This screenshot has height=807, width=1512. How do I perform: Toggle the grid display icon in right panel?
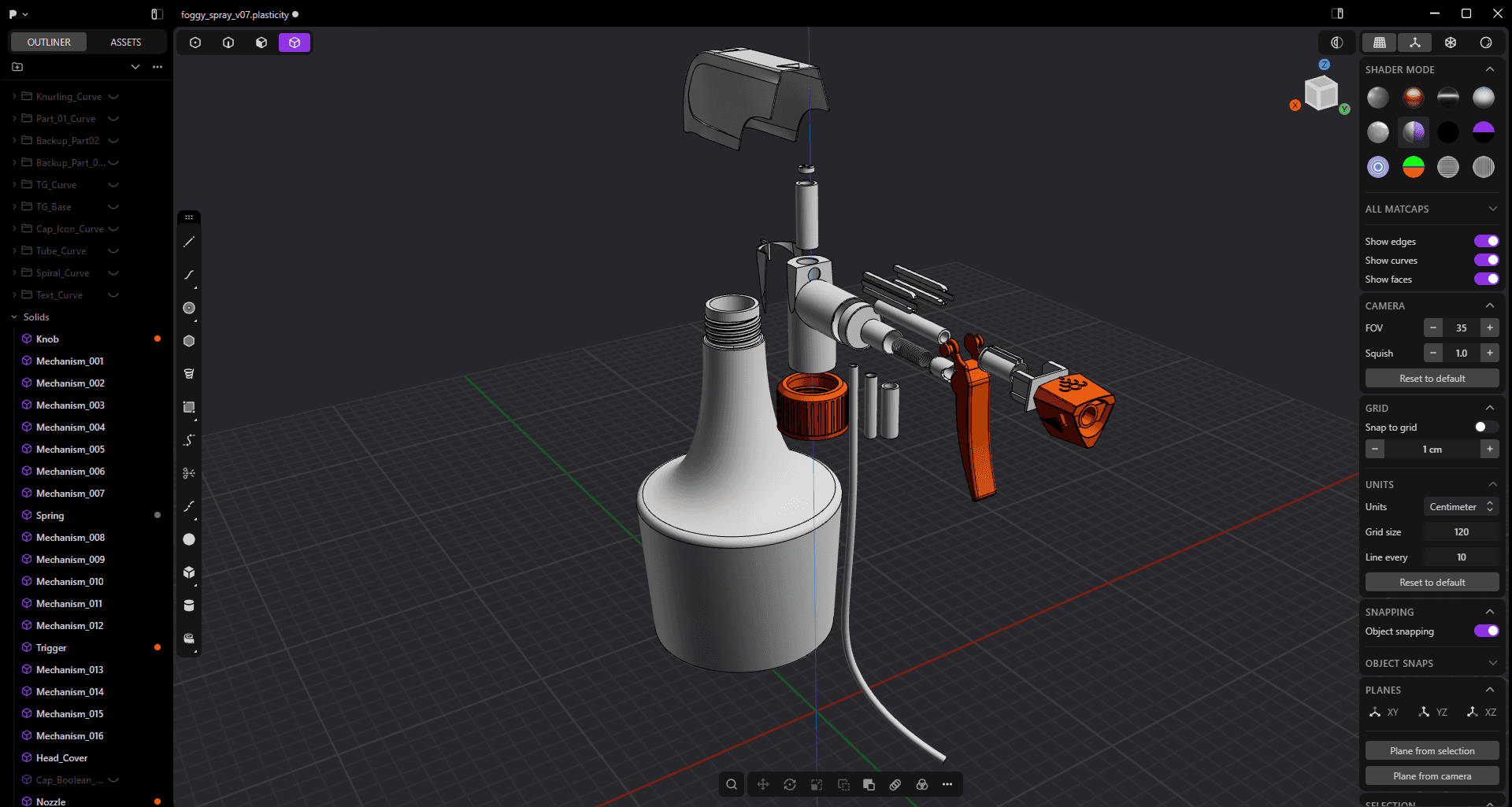(1380, 43)
